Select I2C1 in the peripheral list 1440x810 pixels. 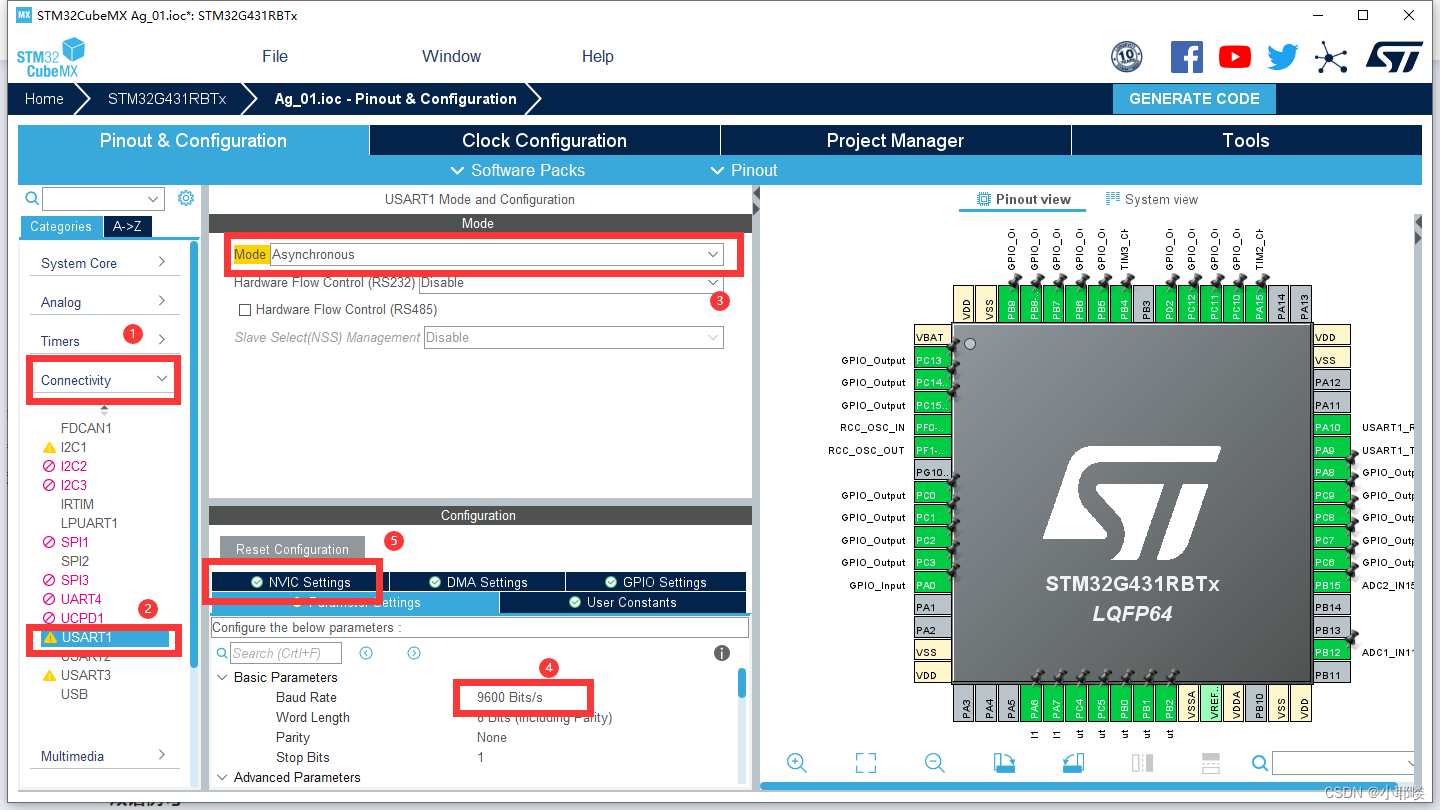pos(73,447)
